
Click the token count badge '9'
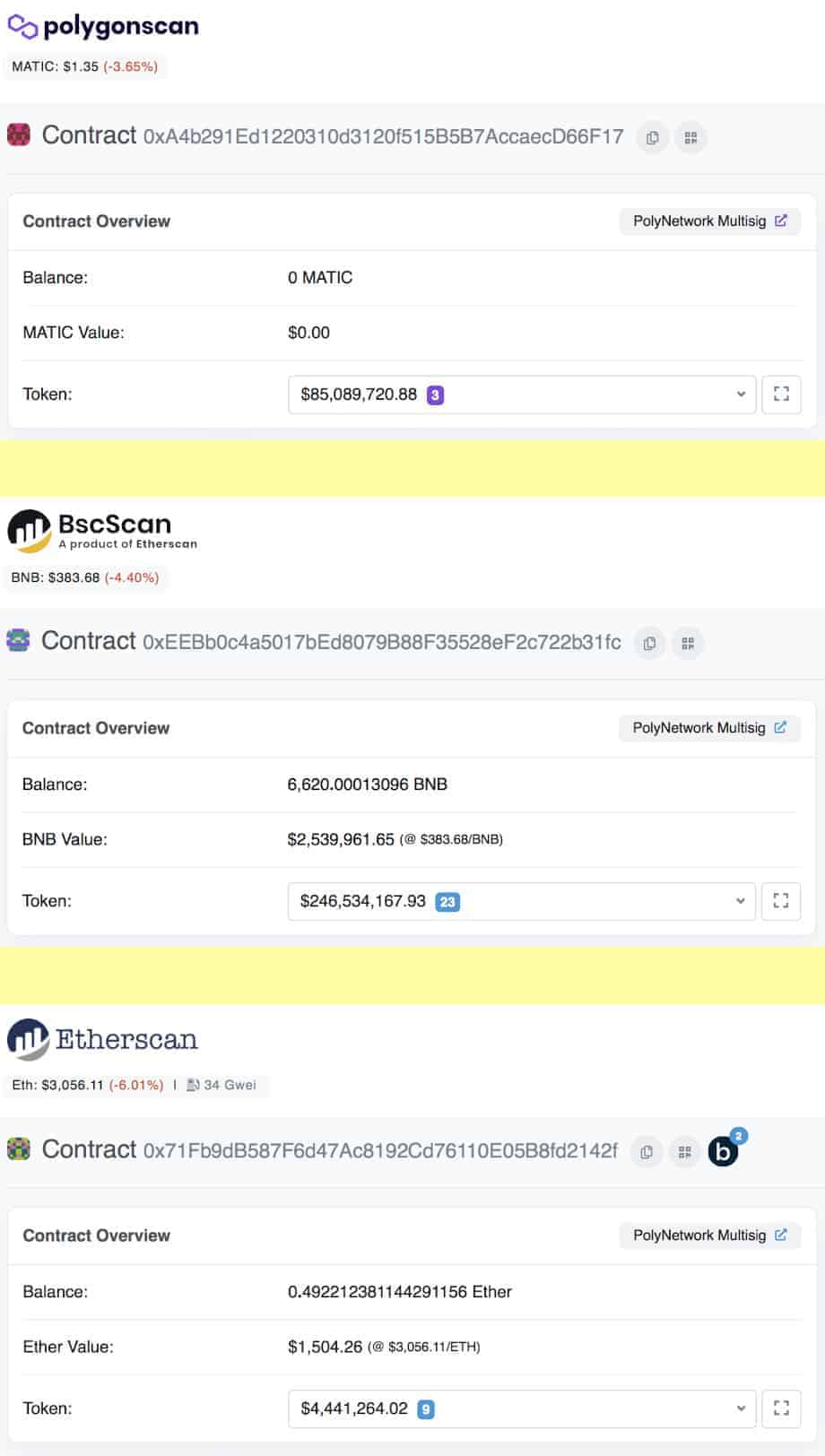coord(426,1409)
